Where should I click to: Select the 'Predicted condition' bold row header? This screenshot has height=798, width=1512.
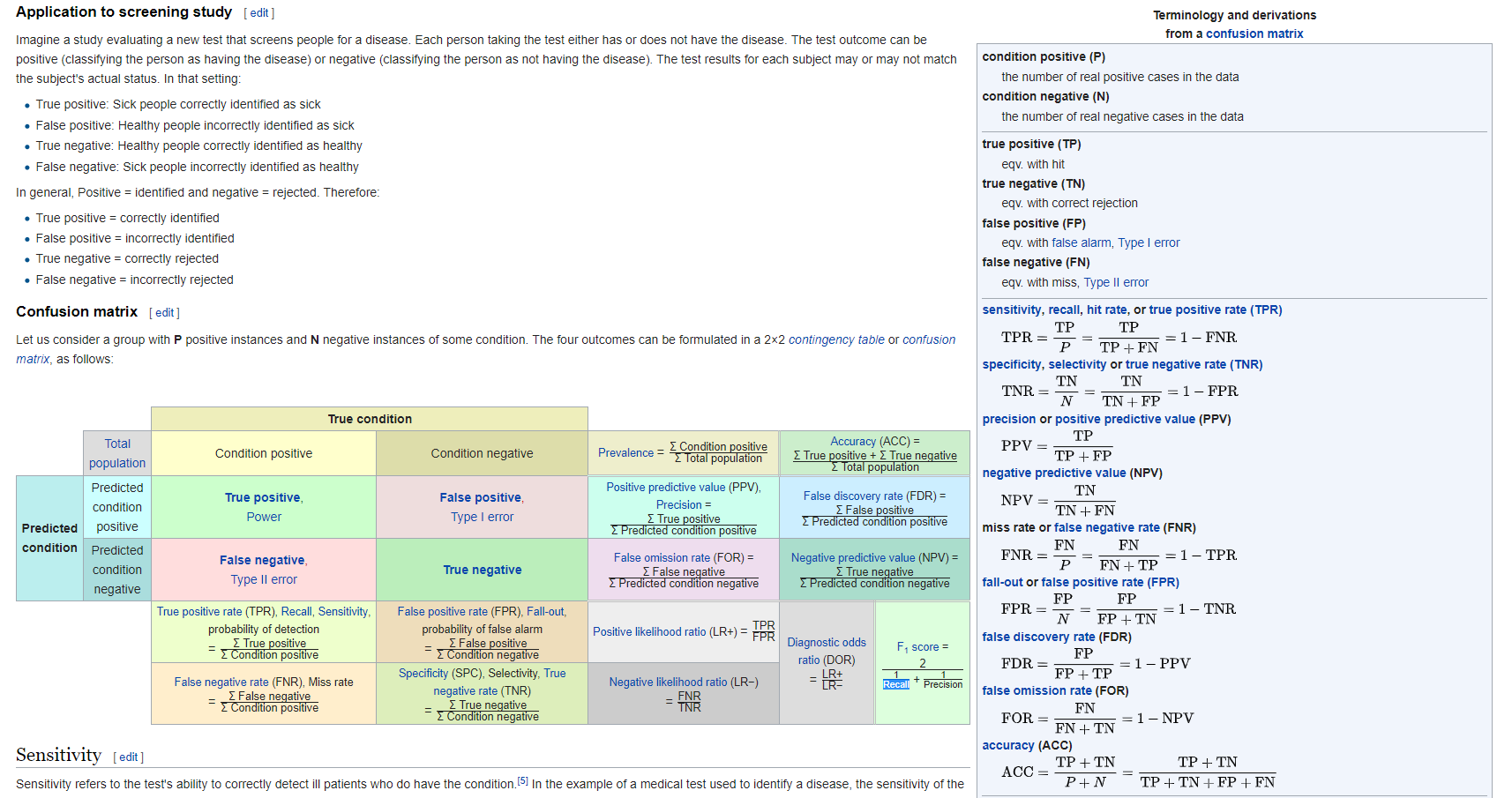click(49, 538)
